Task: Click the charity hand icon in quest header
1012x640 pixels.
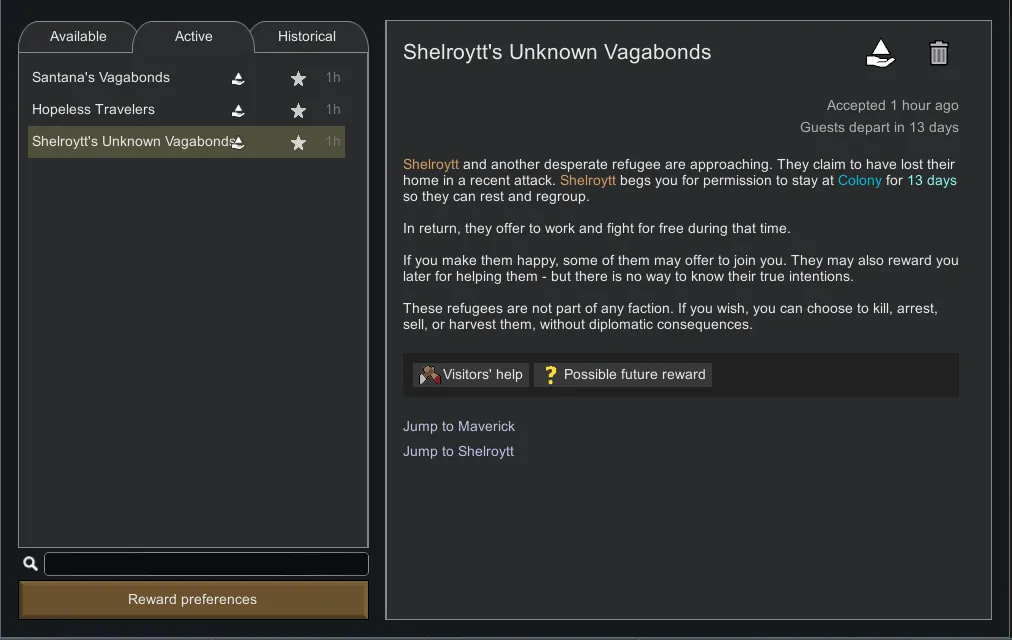Action: click(880, 54)
